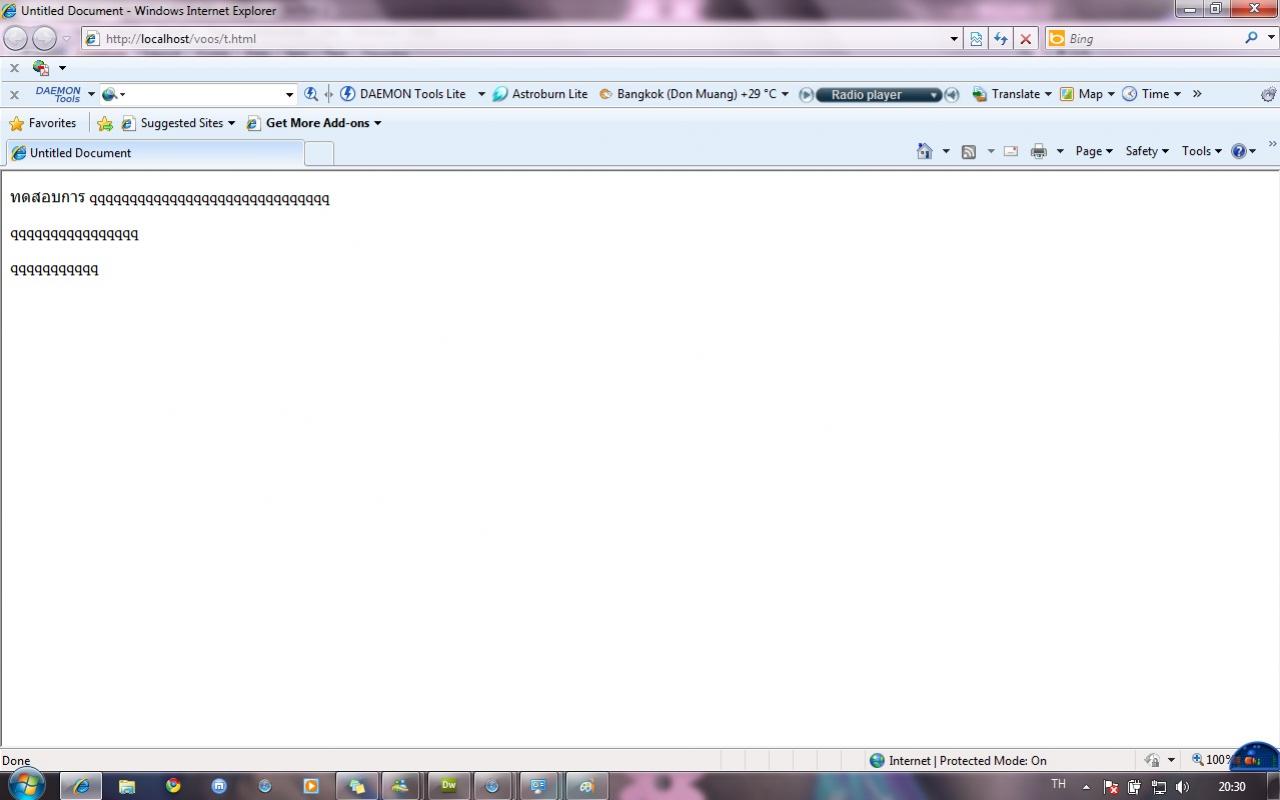Click the page text ทดสอบการ
The image size is (1280, 800).
(x=47, y=197)
